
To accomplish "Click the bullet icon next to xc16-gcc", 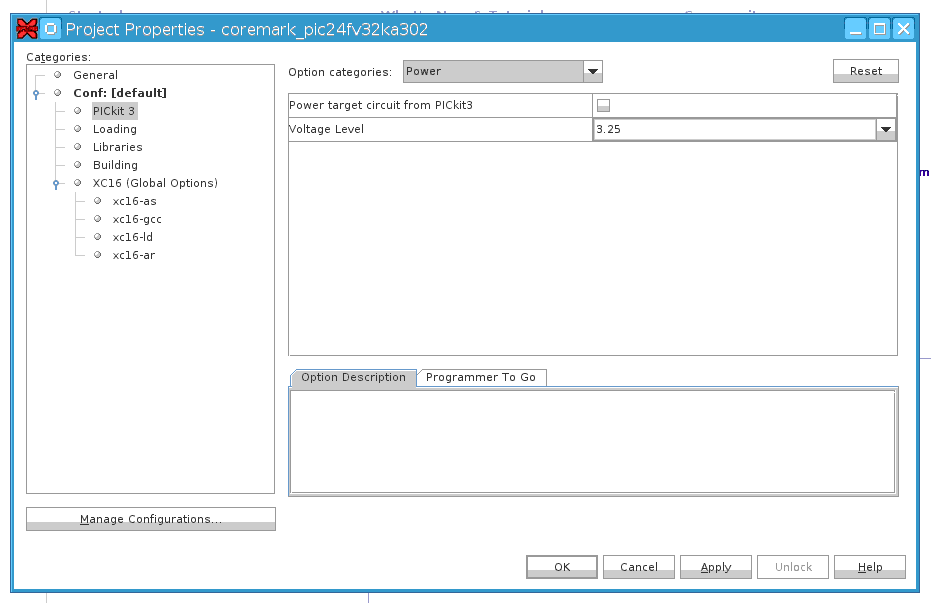I will [98, 219].
